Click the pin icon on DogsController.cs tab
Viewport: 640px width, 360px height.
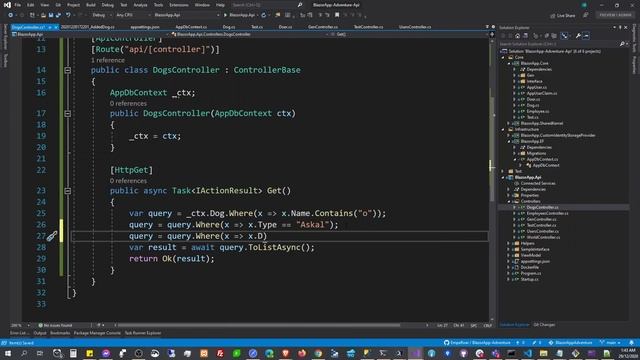pos(50,27)
